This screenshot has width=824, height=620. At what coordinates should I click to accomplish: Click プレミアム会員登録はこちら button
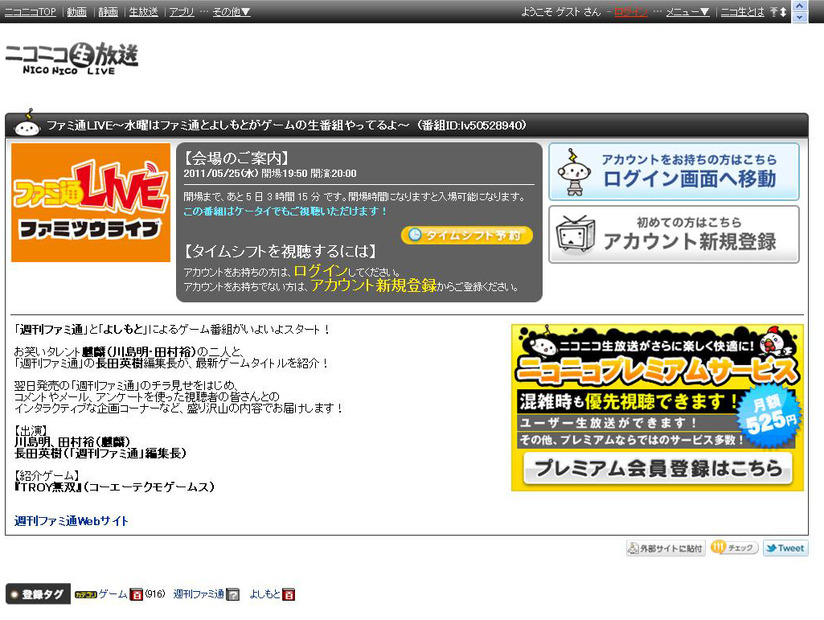coord(657,468)
